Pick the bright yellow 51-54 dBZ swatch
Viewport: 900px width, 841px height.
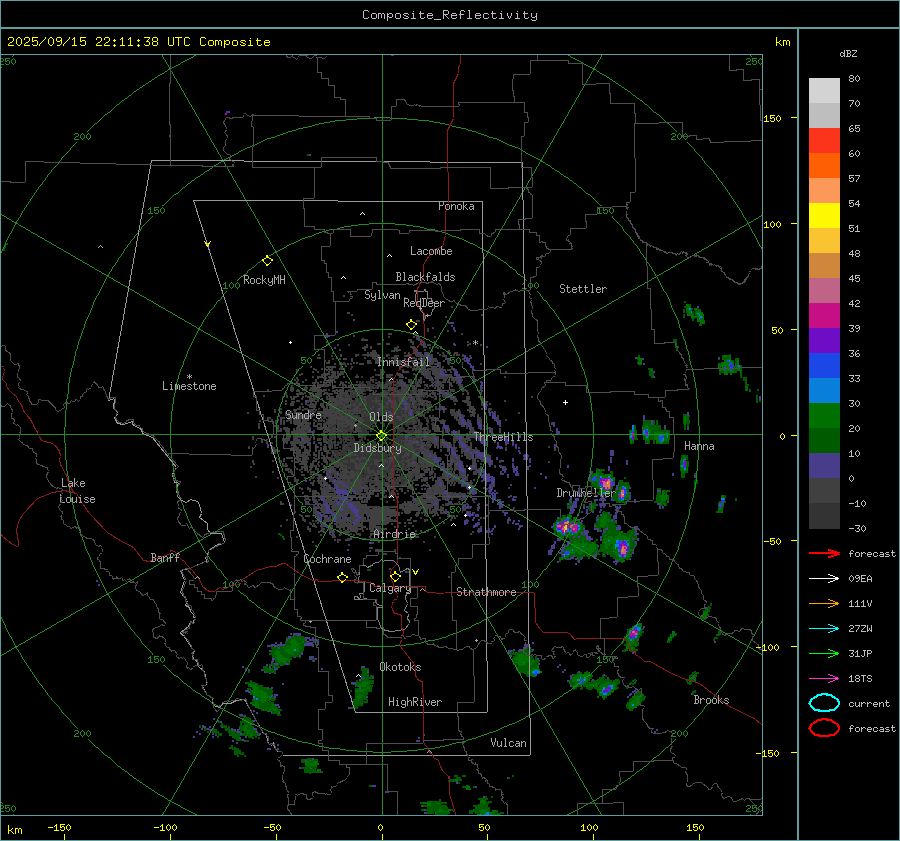824,216
